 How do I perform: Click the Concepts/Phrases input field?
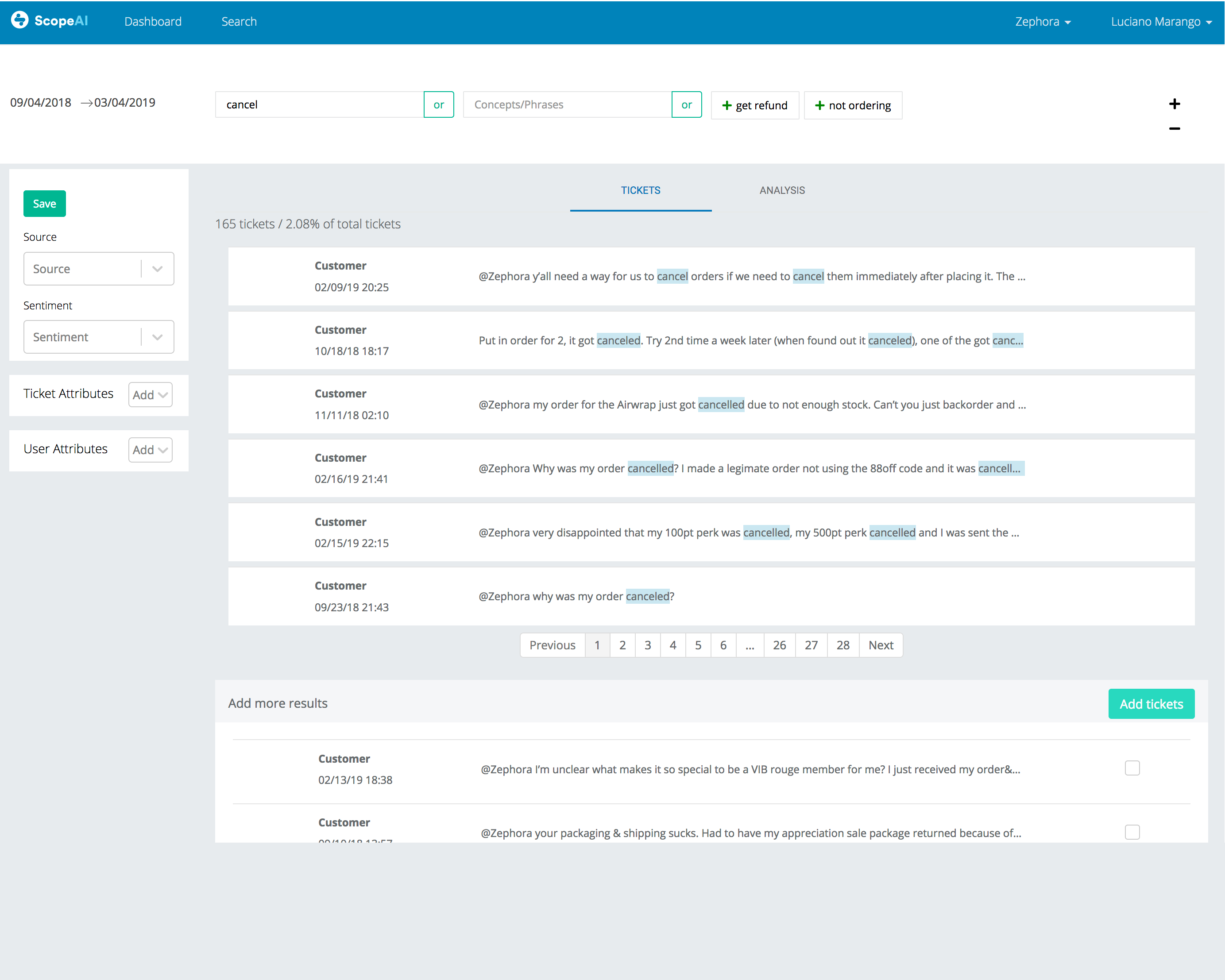(x=567, y=104)
